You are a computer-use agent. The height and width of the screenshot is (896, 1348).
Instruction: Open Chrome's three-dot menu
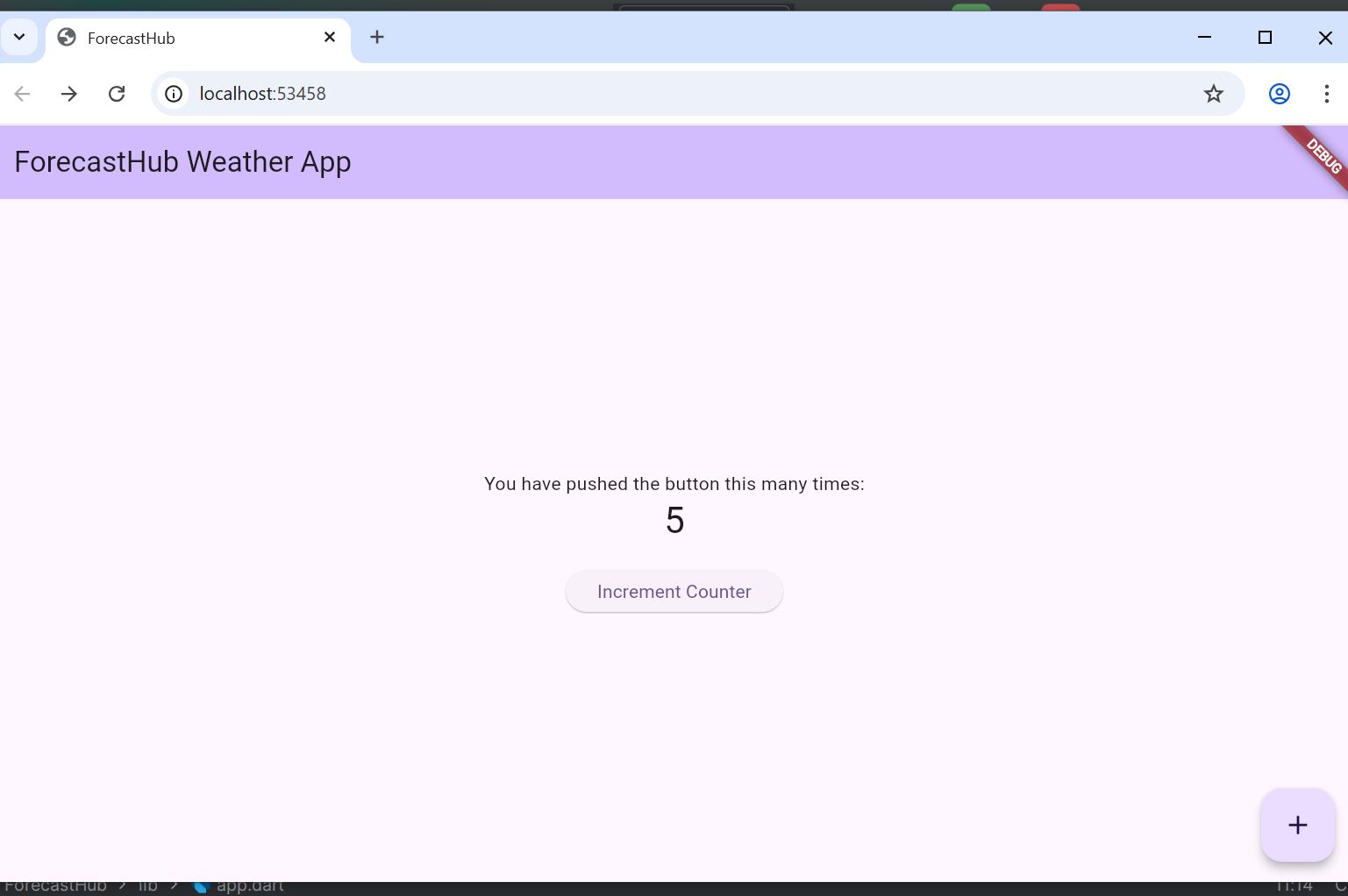[x=1326, y=94]
